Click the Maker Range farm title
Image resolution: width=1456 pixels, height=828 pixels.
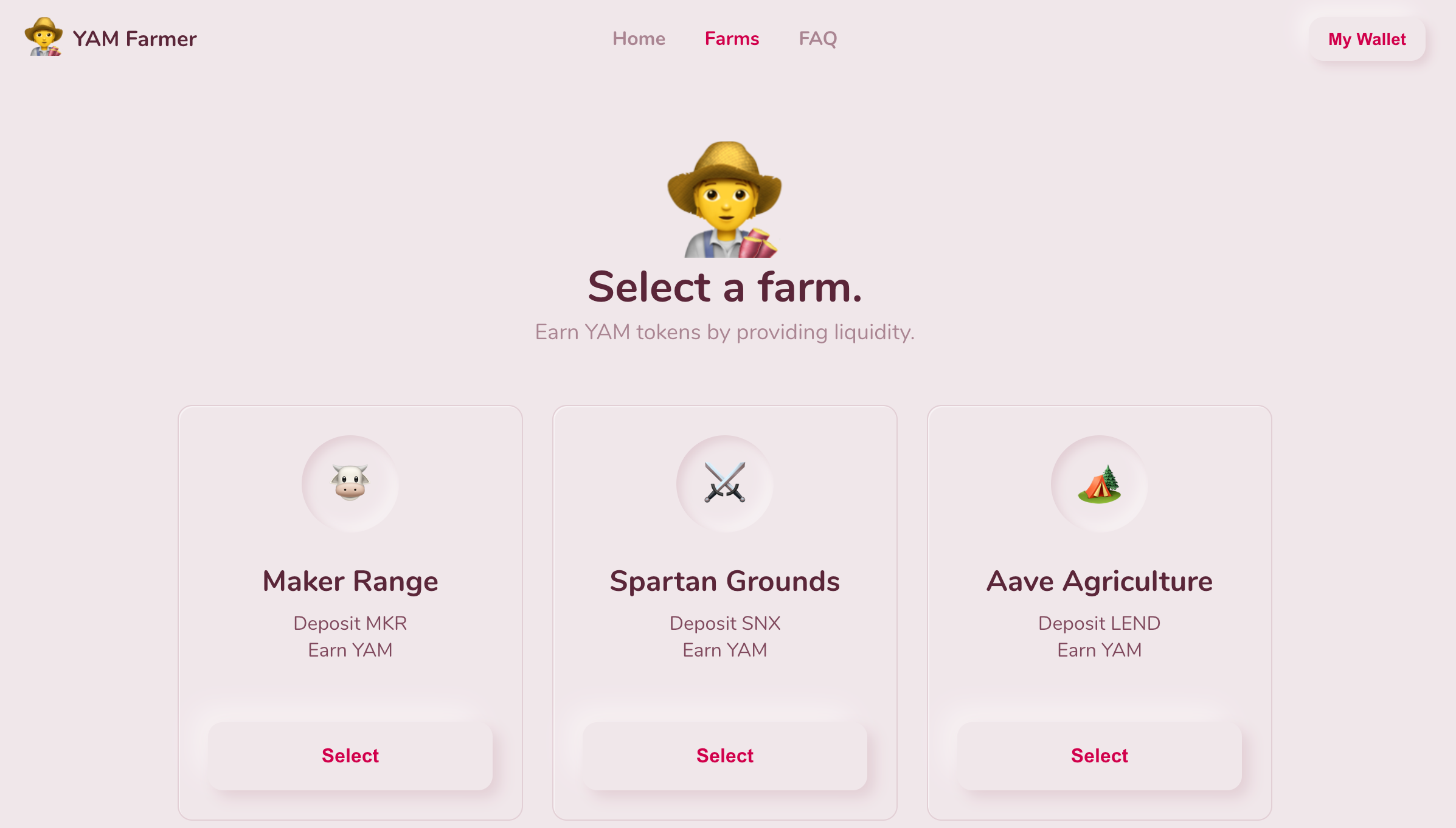350,581
